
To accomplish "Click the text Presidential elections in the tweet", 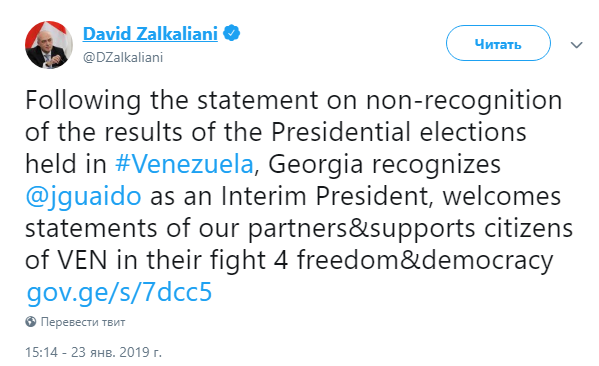I will pos(399,132).
